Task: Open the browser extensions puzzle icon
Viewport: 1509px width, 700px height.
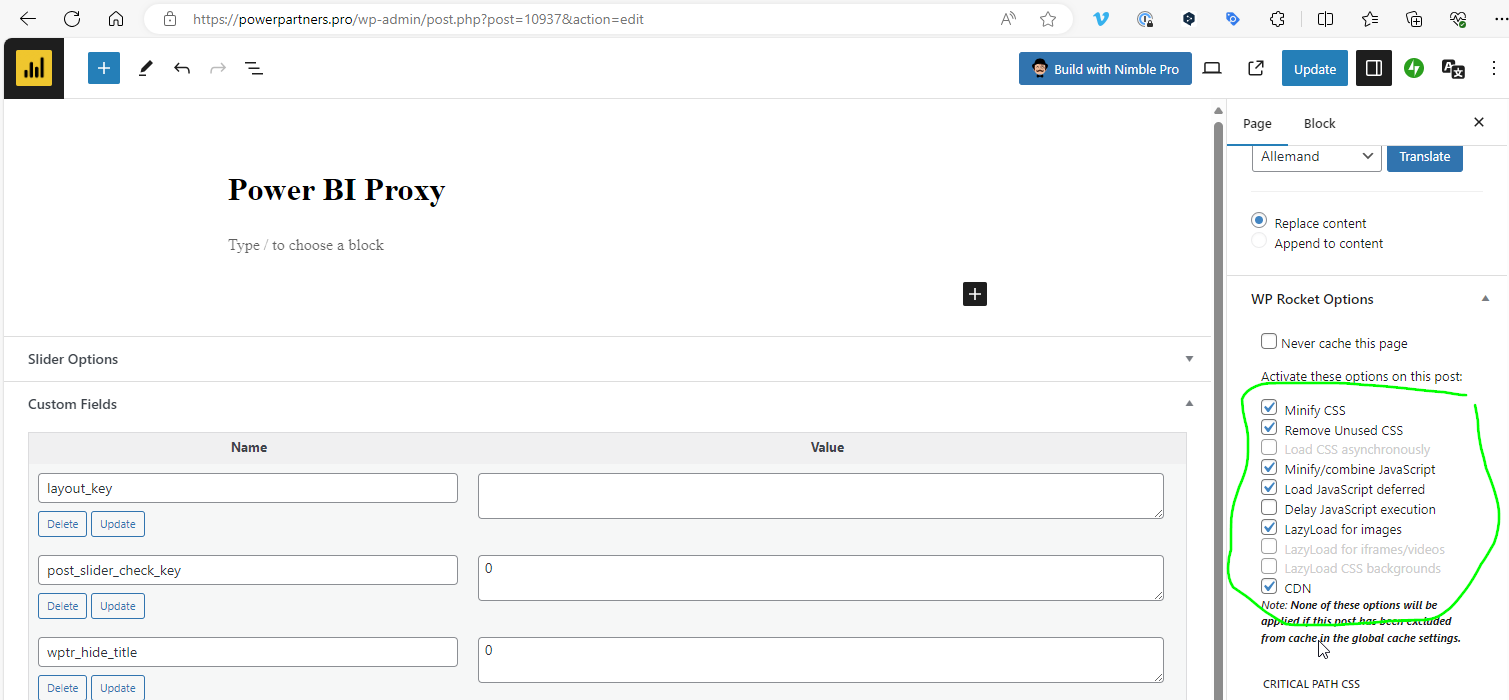Action: [x=1277, y=19]
